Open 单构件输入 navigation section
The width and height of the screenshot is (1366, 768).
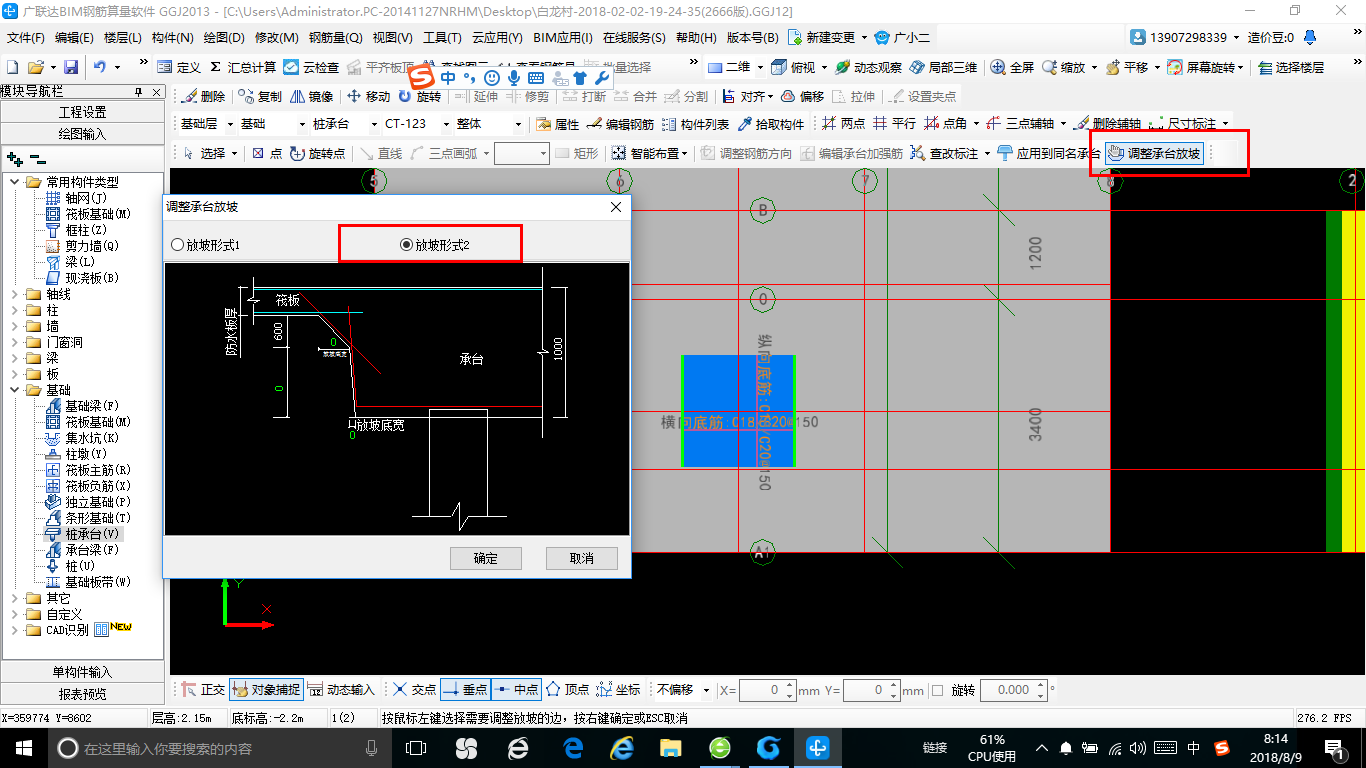pyautogui.click(x=82, y=672)
